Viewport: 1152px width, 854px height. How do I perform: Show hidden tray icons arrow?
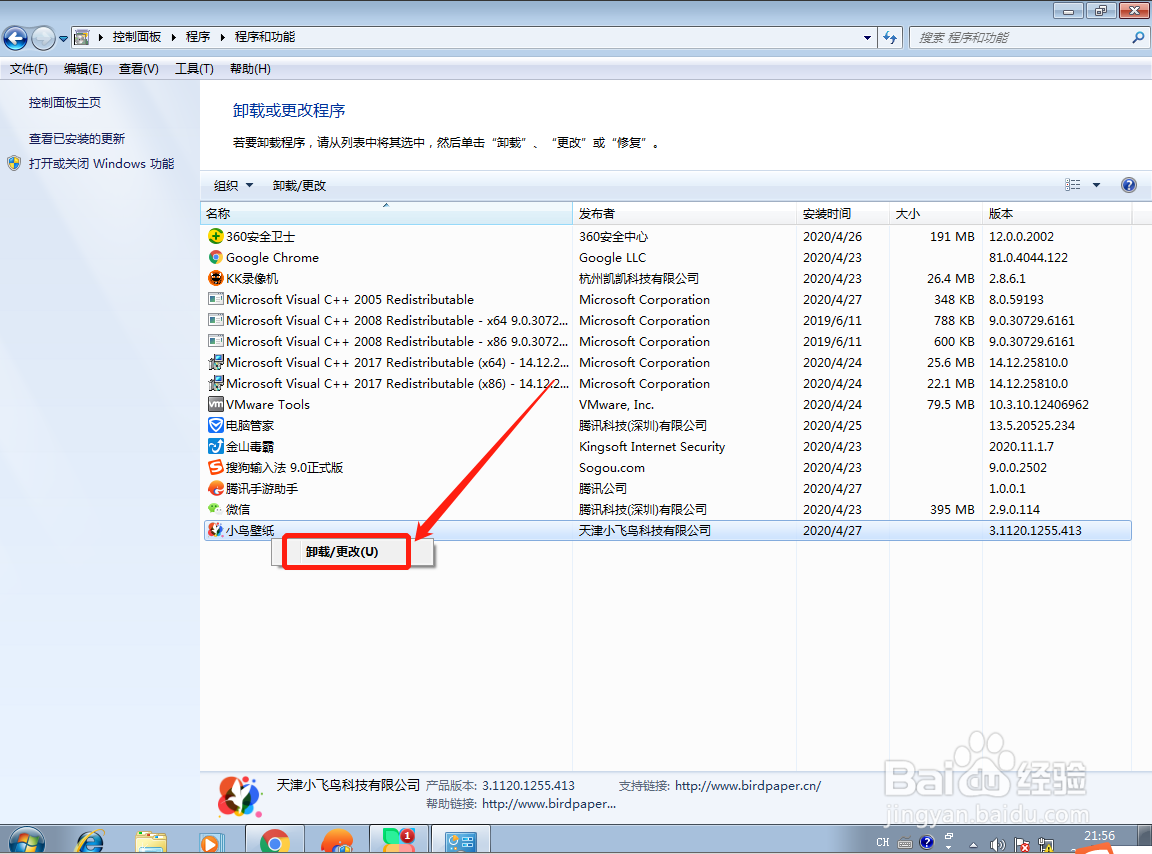tap(973, 844)
